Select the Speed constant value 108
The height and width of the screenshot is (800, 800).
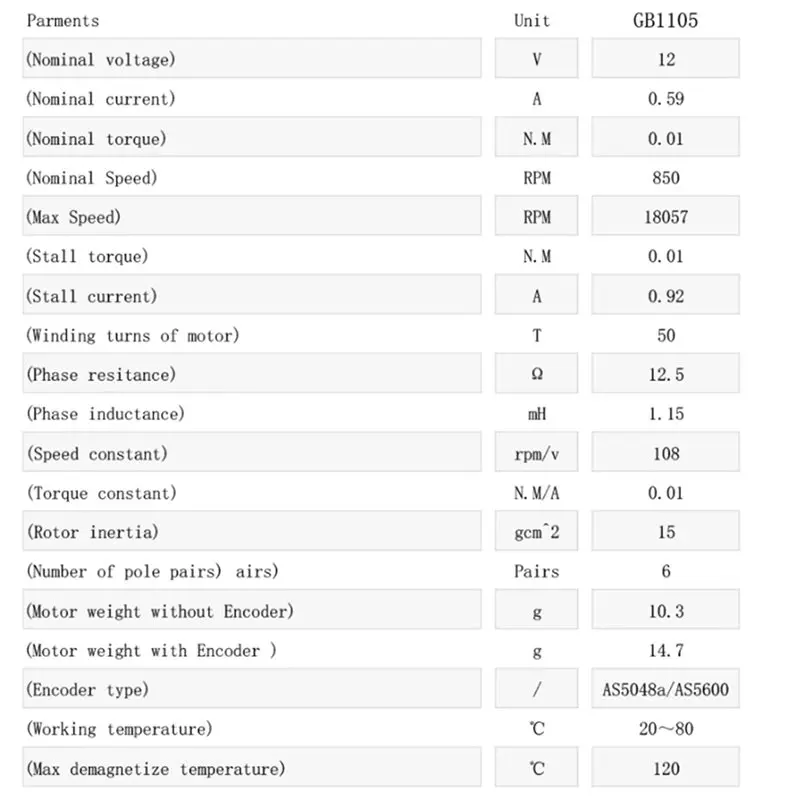click(666, 454)
